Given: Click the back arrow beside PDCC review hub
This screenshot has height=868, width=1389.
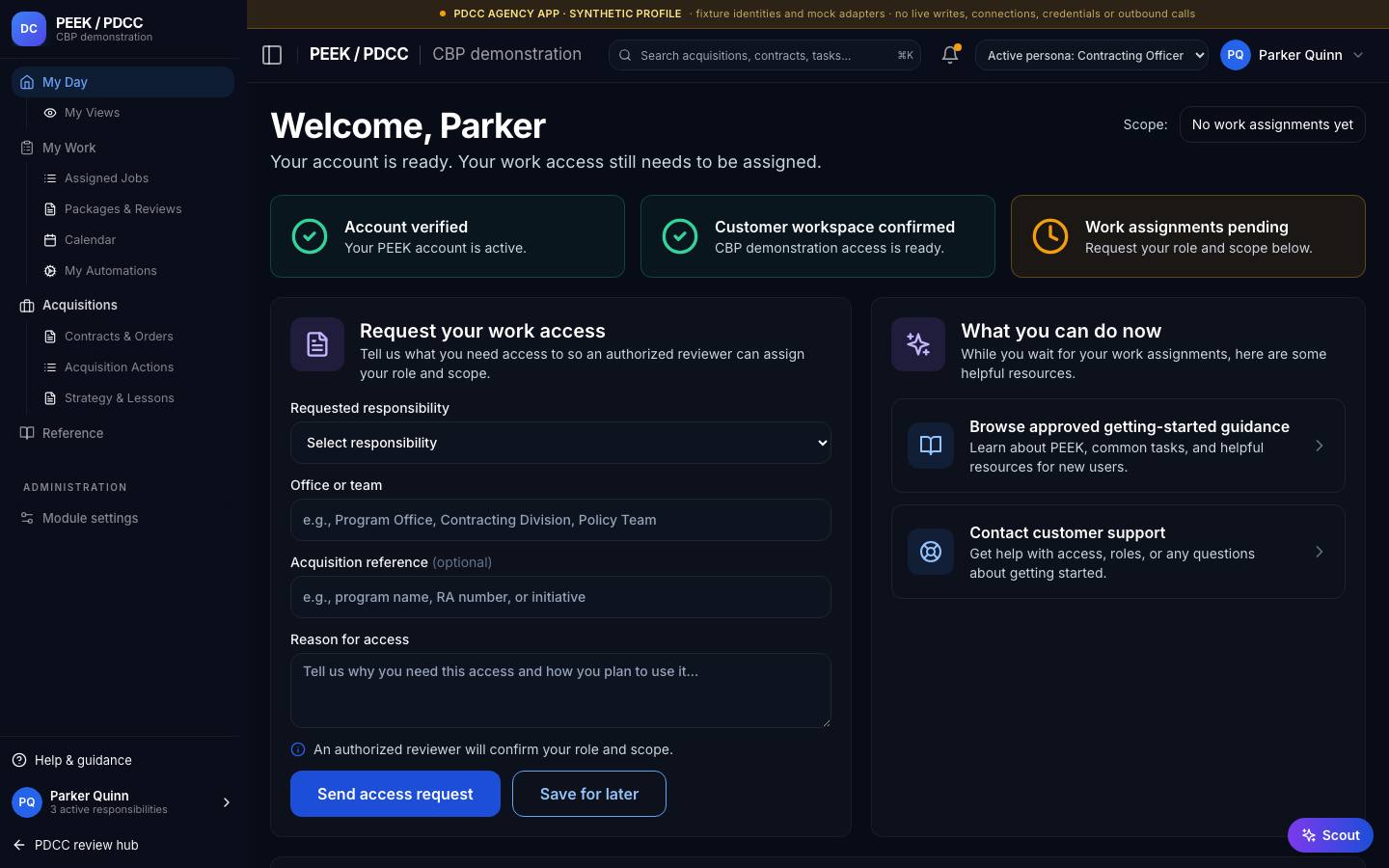Looking at the screenshot, I should point(19,845).
